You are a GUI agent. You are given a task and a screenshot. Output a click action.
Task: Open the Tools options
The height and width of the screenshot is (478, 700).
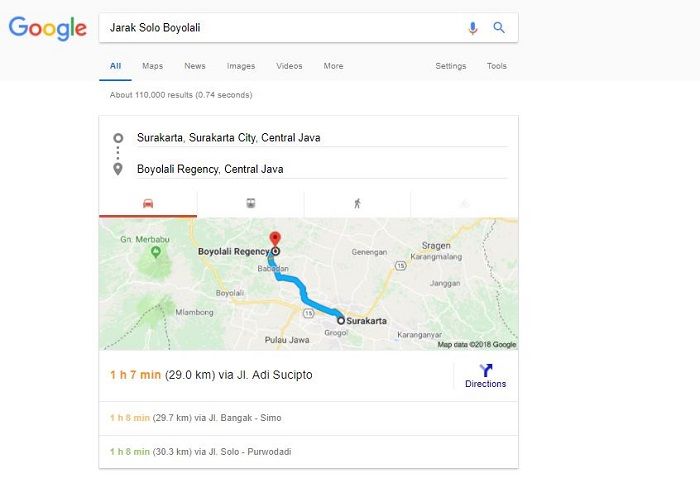pos(496,66)
